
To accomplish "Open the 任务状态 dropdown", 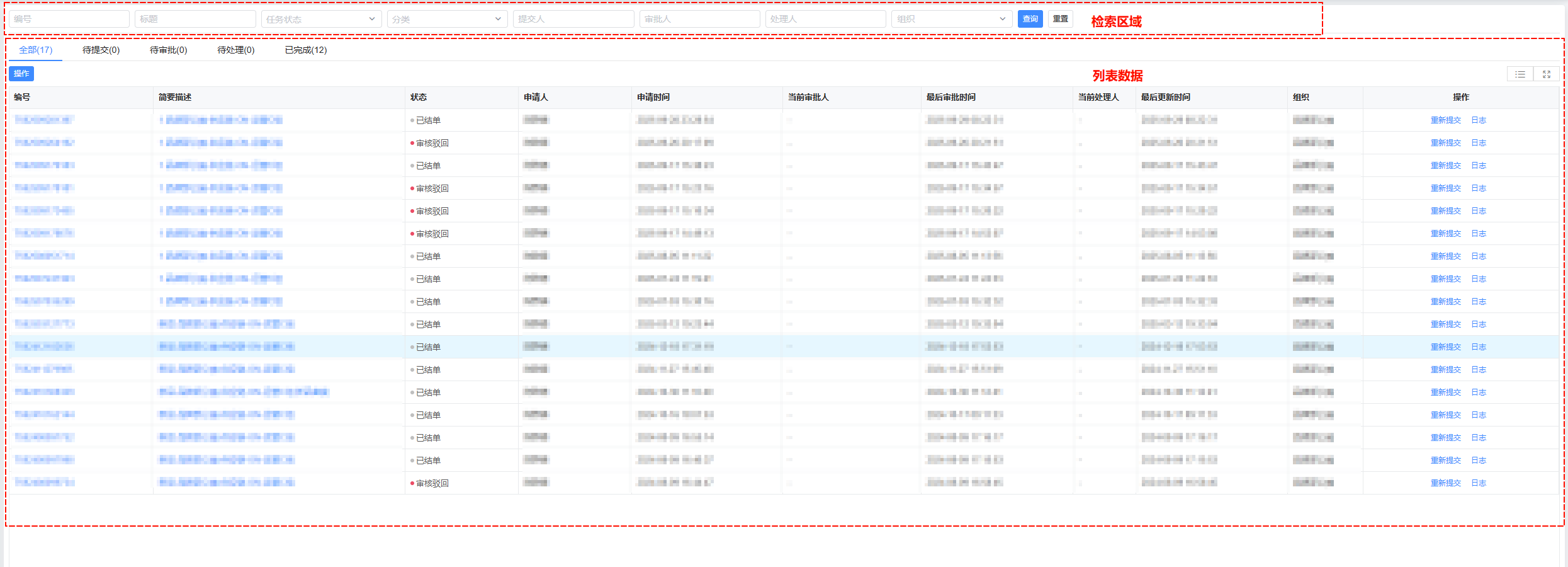I will pyautogui.click(x=321, y=19).
